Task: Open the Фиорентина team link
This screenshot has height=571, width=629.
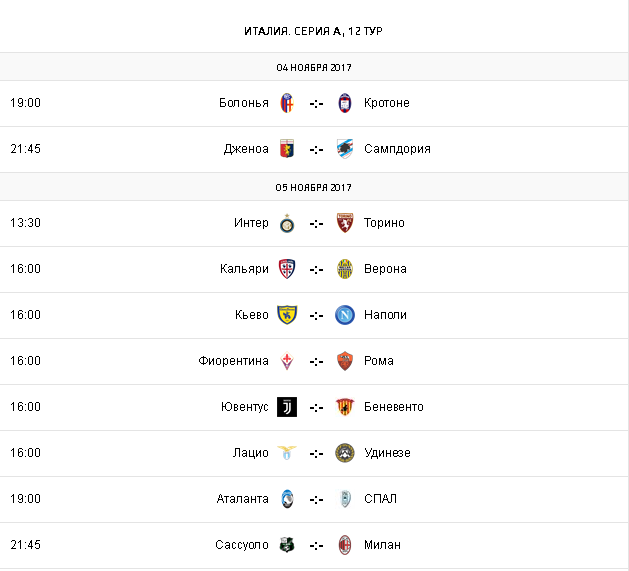Action: (233, 361)
